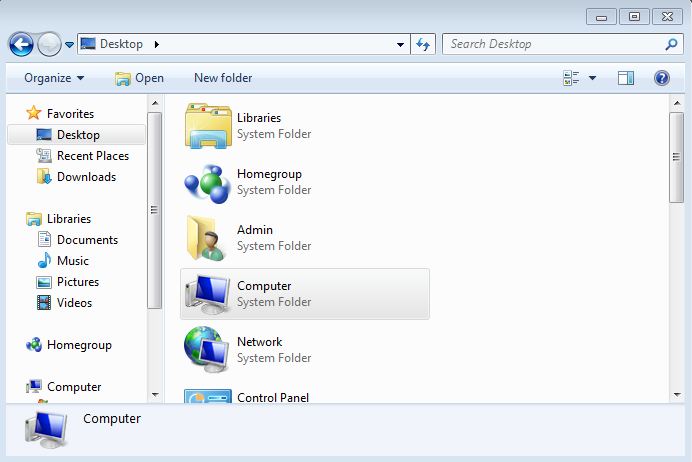Open the recent pages dropdown arrow
Viewport: 692px width, 462px height.
(69, 44)
